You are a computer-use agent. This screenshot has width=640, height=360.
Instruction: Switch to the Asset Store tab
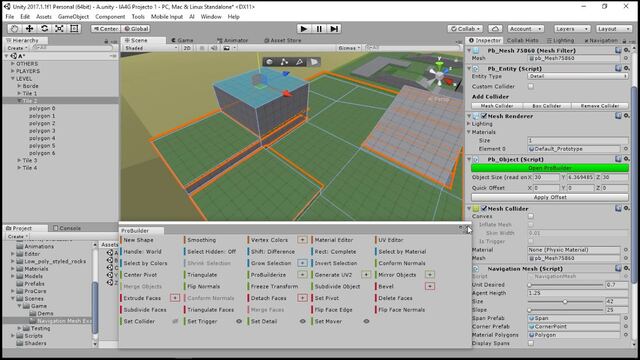[x=282, y=40]
